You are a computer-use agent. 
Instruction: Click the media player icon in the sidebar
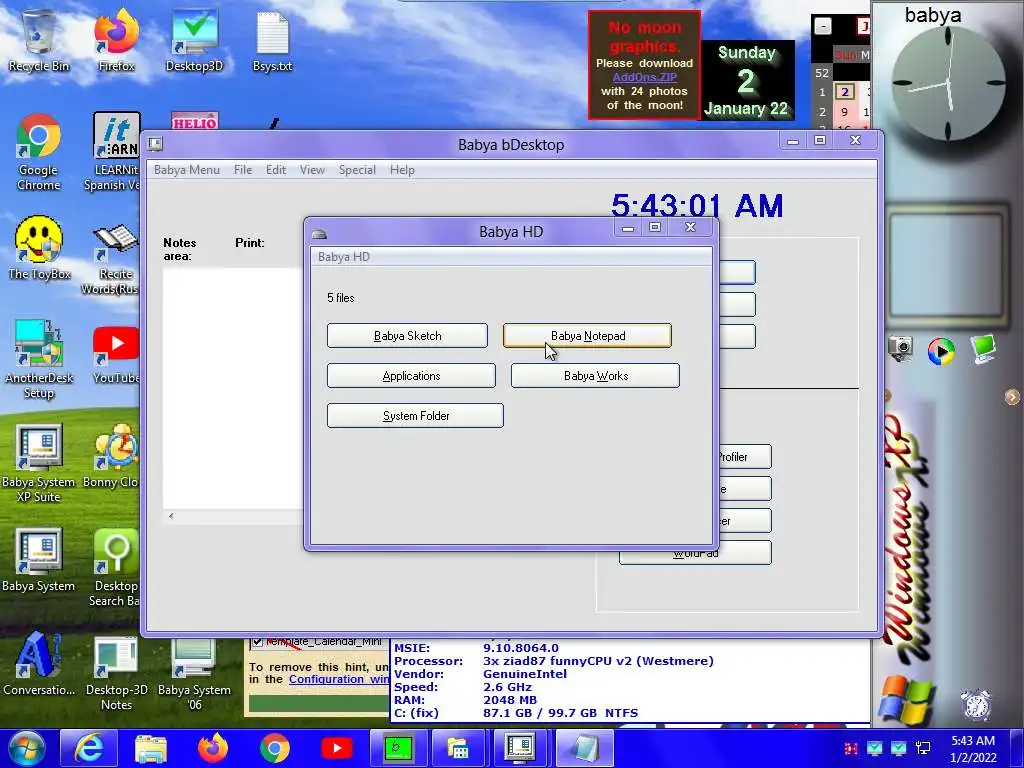tap(940, 351)
